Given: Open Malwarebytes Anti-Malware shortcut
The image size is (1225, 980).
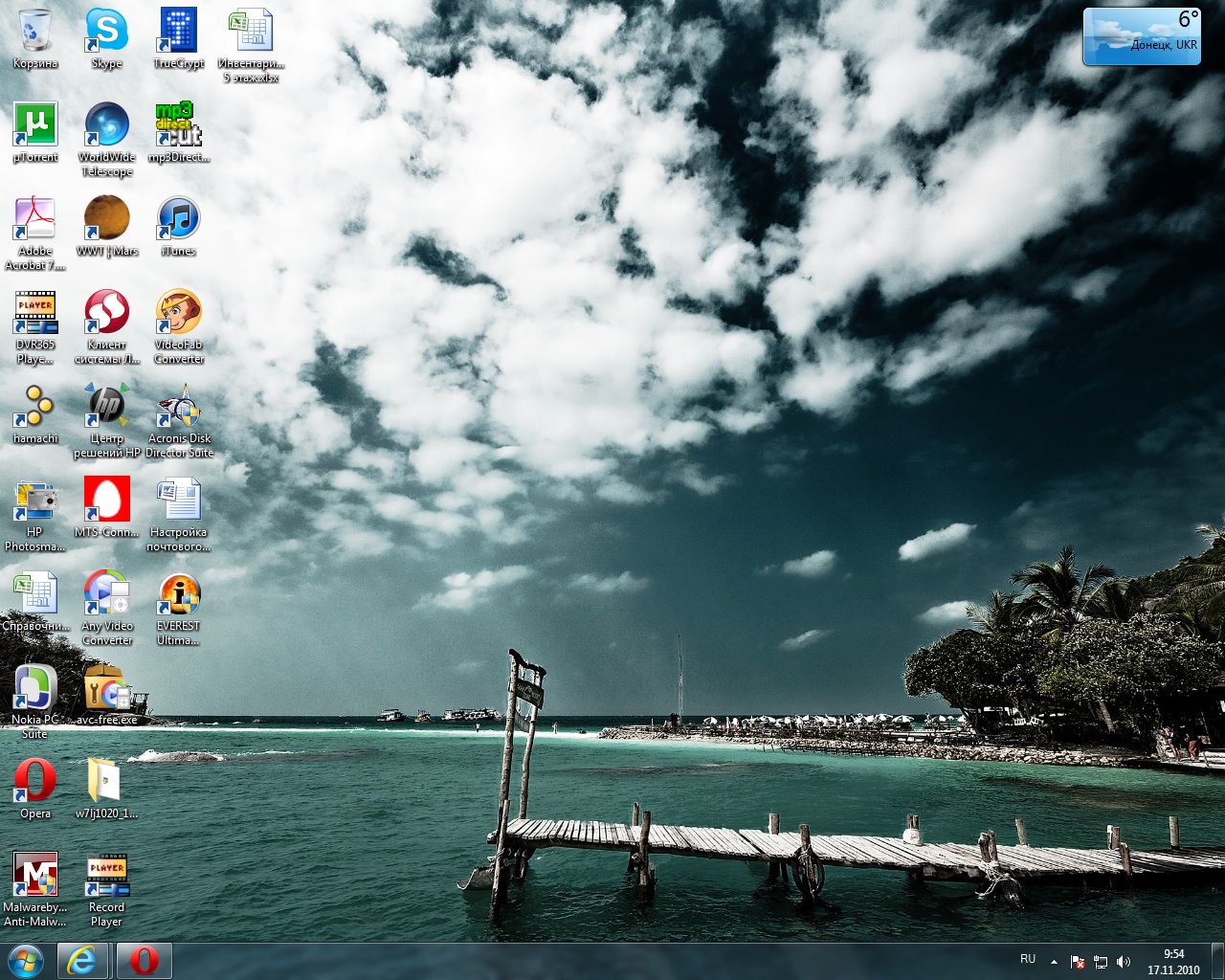Looking at the screenshot, I should pos(35,890).
